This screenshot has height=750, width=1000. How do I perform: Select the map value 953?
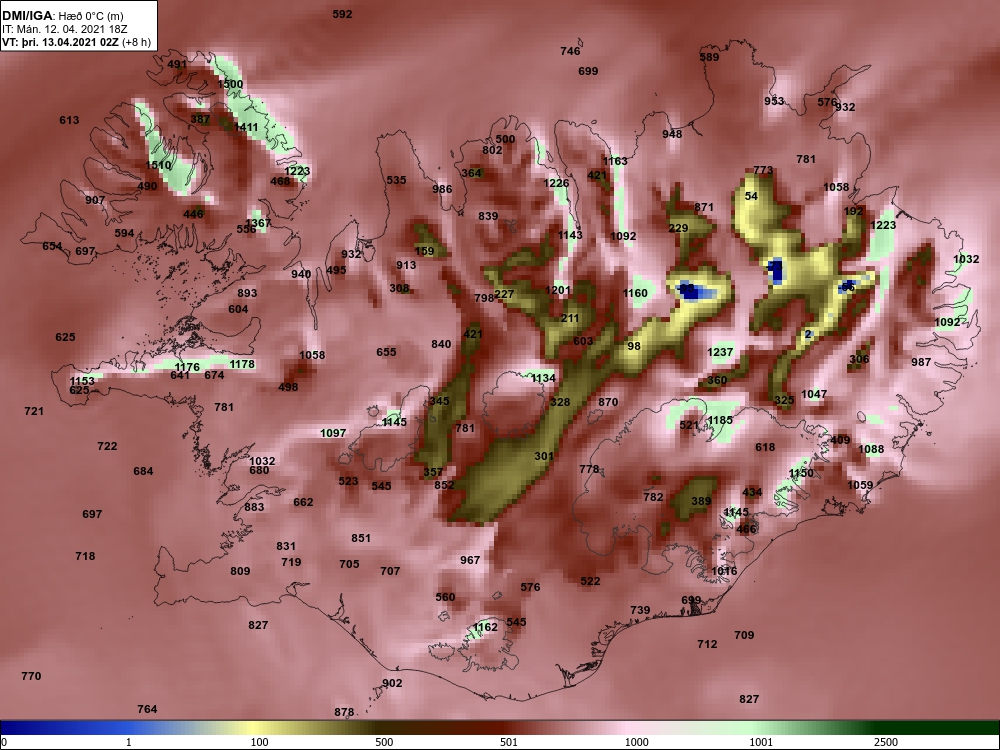774,101
